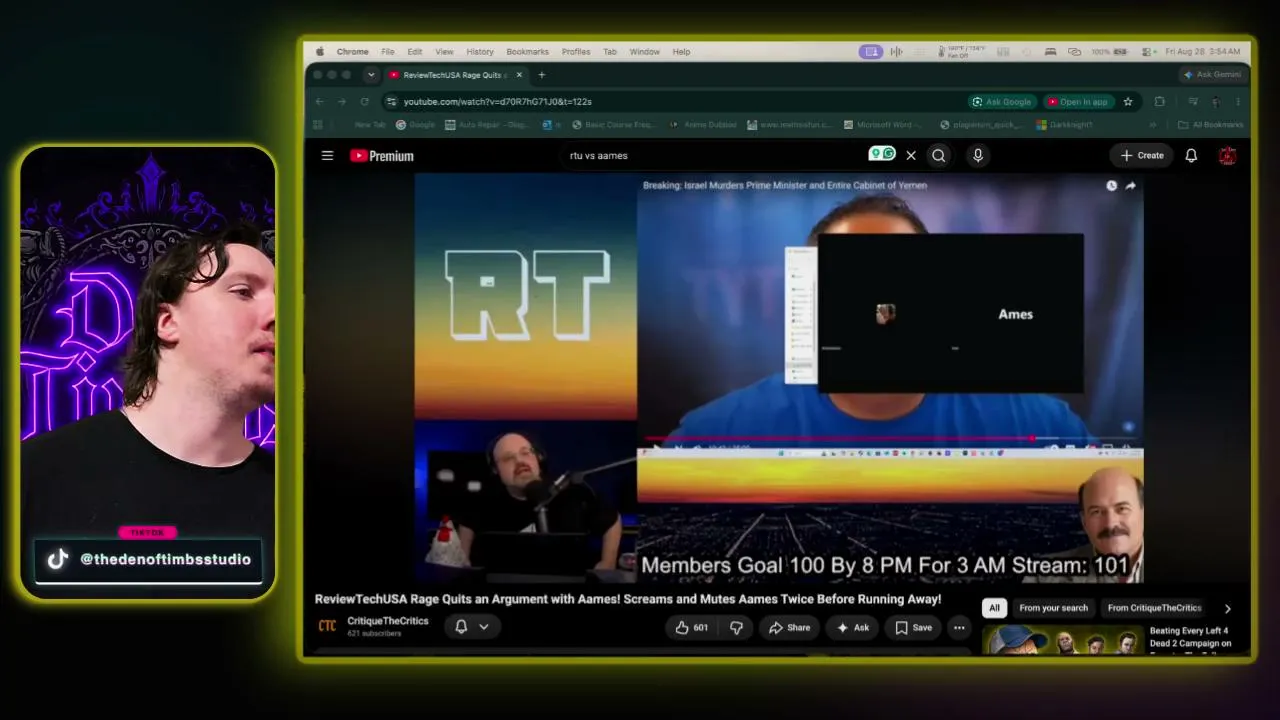Screen dimensions: 1280x720
Task: Show more filter chips with arrow
Action: pos(1227,608)
